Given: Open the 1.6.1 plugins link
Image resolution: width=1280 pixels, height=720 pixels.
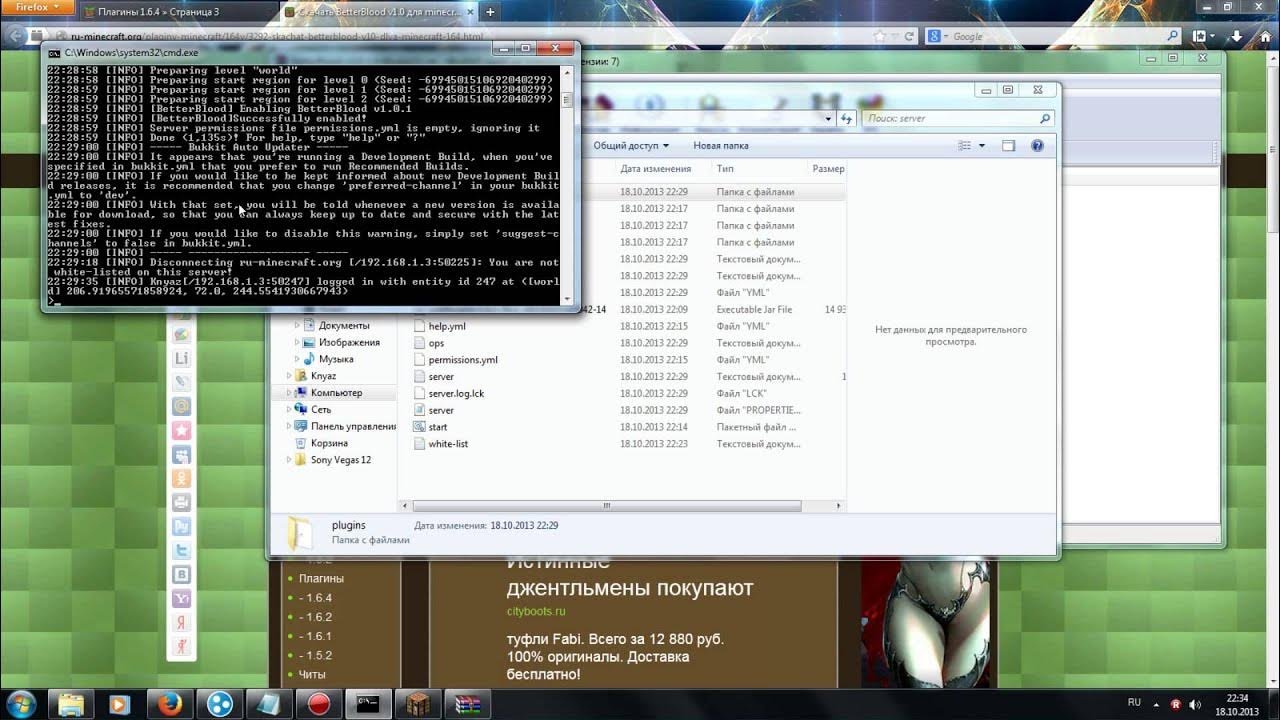Looking at the screenshot, I should click(315, 636).
